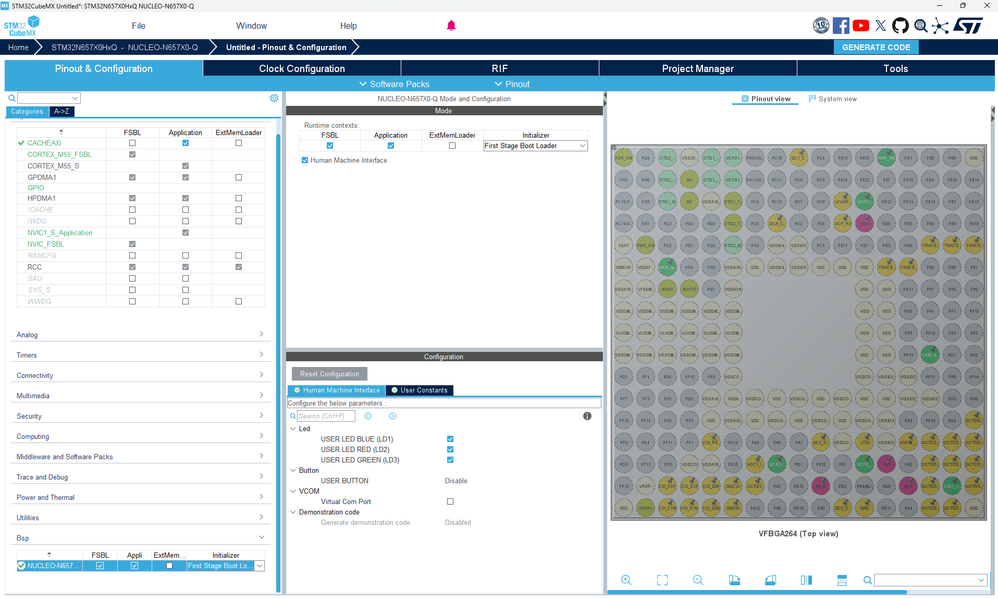
Task: Click the pin search magnifier icon
Action: pos(868,580)
